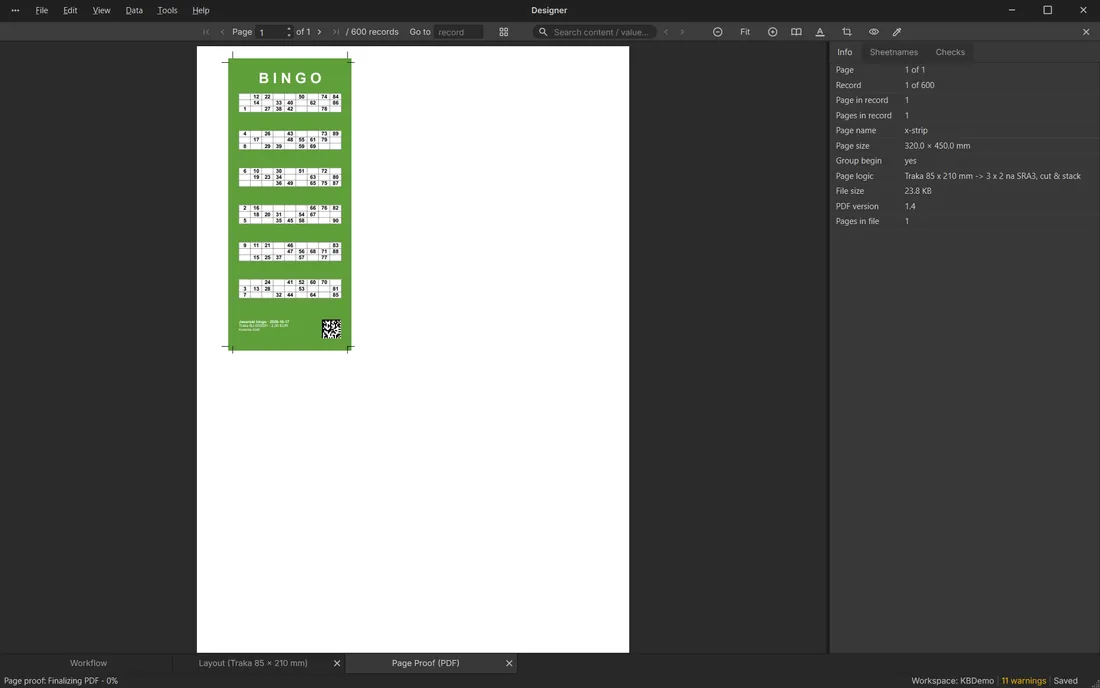Select the Page Proof (PDF) tab
Image resolution: width=1100 pixels, height=688 pixels.
tap(426, 663)
